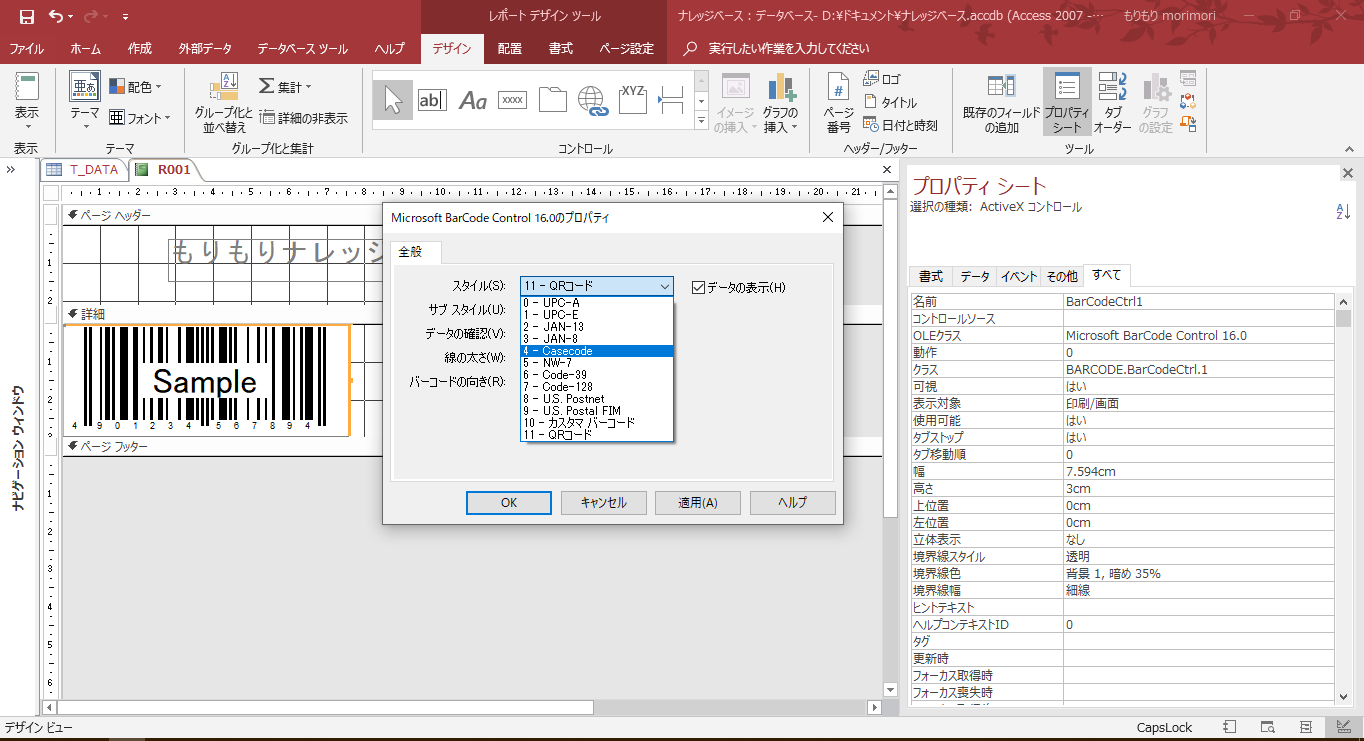Close the BarCode Control properties dialog
This screenshot has height=741, width=1364.
[x=827, y=217]
